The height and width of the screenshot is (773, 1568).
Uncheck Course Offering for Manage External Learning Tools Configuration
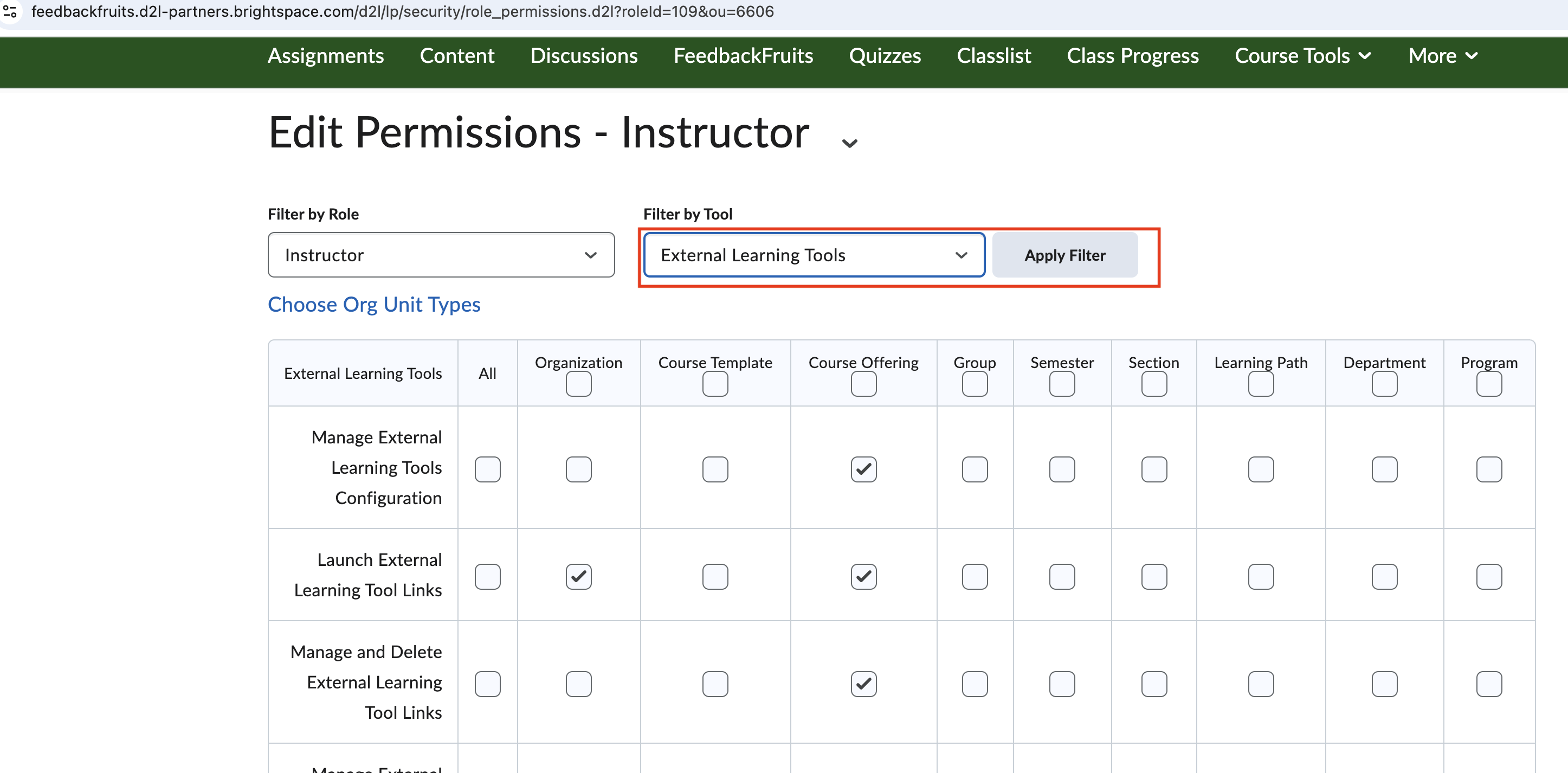pyautogui.click(x=863, y=469)
